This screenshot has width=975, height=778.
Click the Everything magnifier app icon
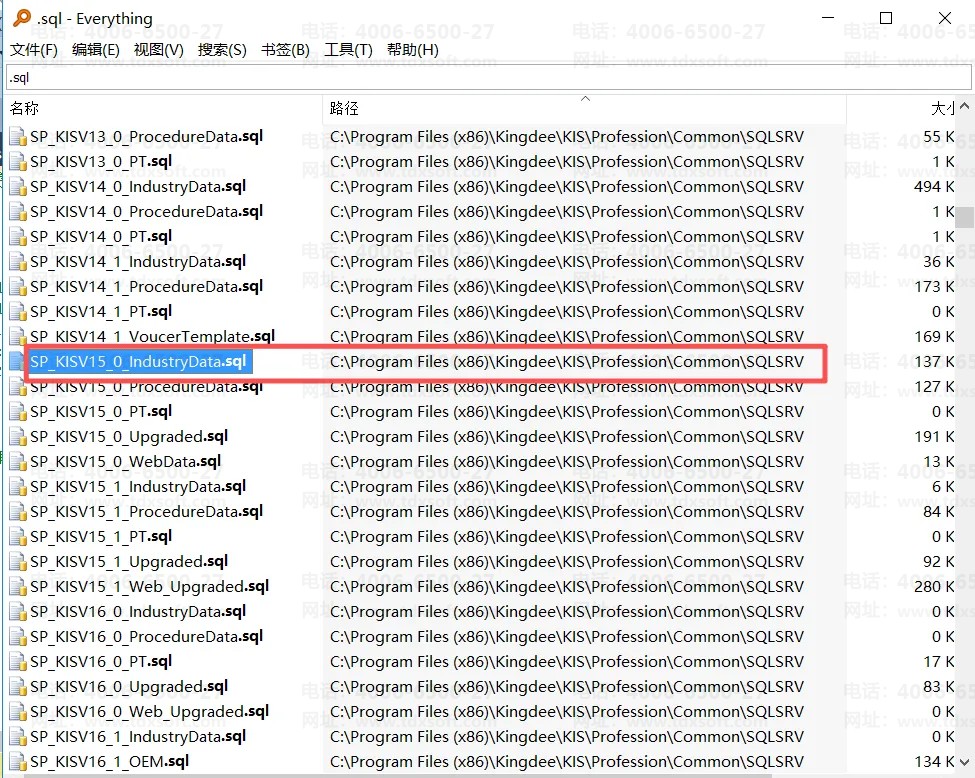click(x=20, y=18)
